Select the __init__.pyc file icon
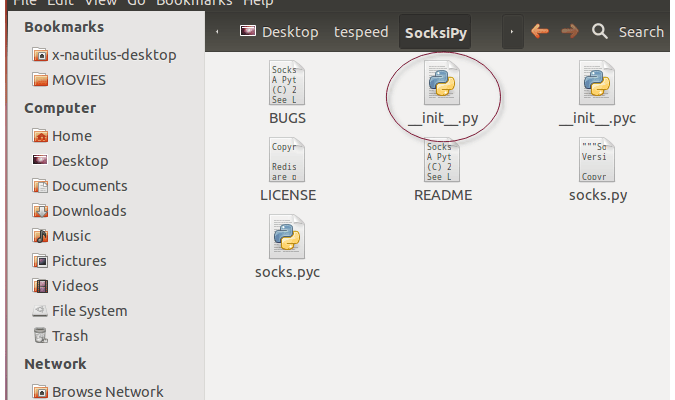 pyautogui.click(x=597, y=83)
